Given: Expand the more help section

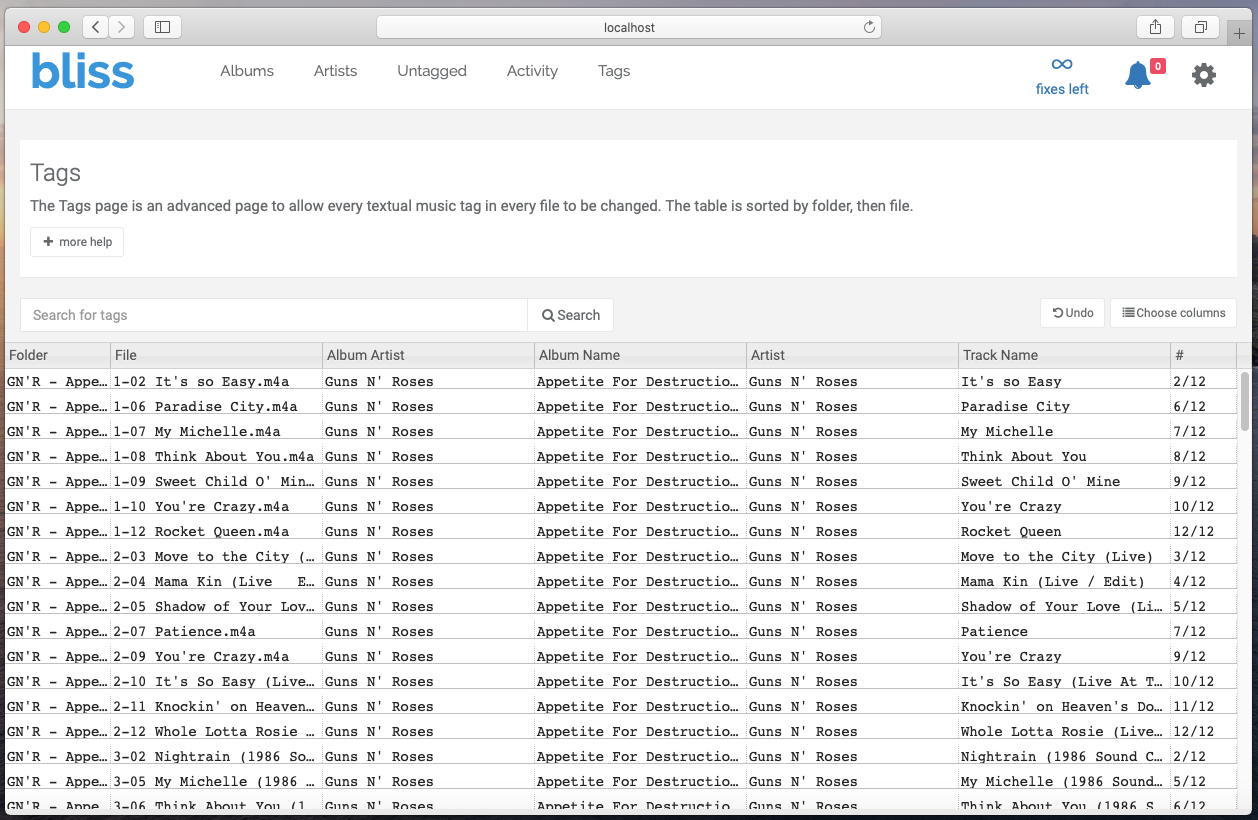Looking at the screenshot, I should tap(77, 242).
